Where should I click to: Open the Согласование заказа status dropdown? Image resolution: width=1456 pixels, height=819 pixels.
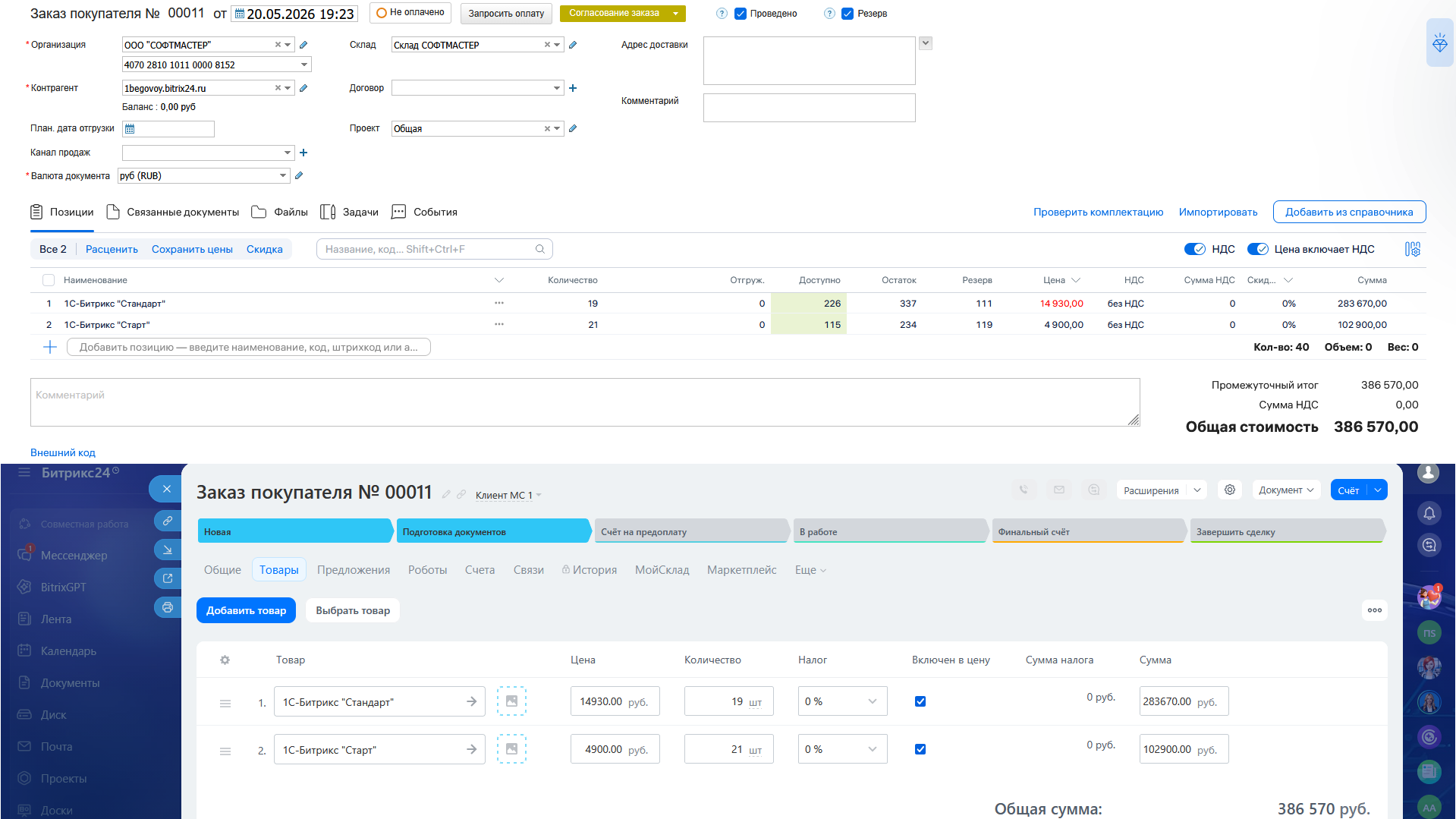tap(675, 14)
